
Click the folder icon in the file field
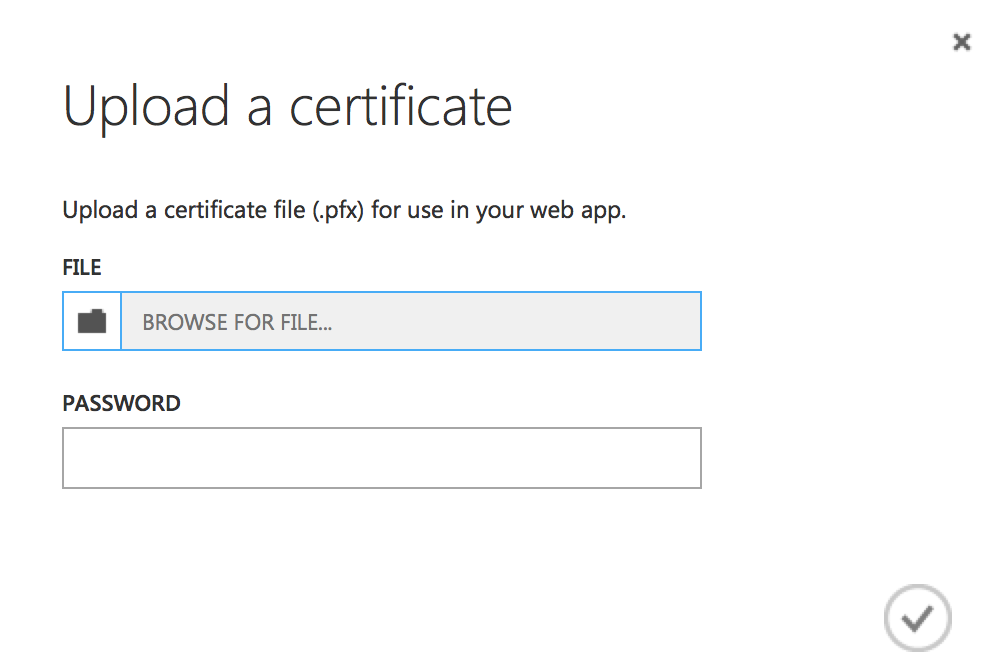click(92, 321)
